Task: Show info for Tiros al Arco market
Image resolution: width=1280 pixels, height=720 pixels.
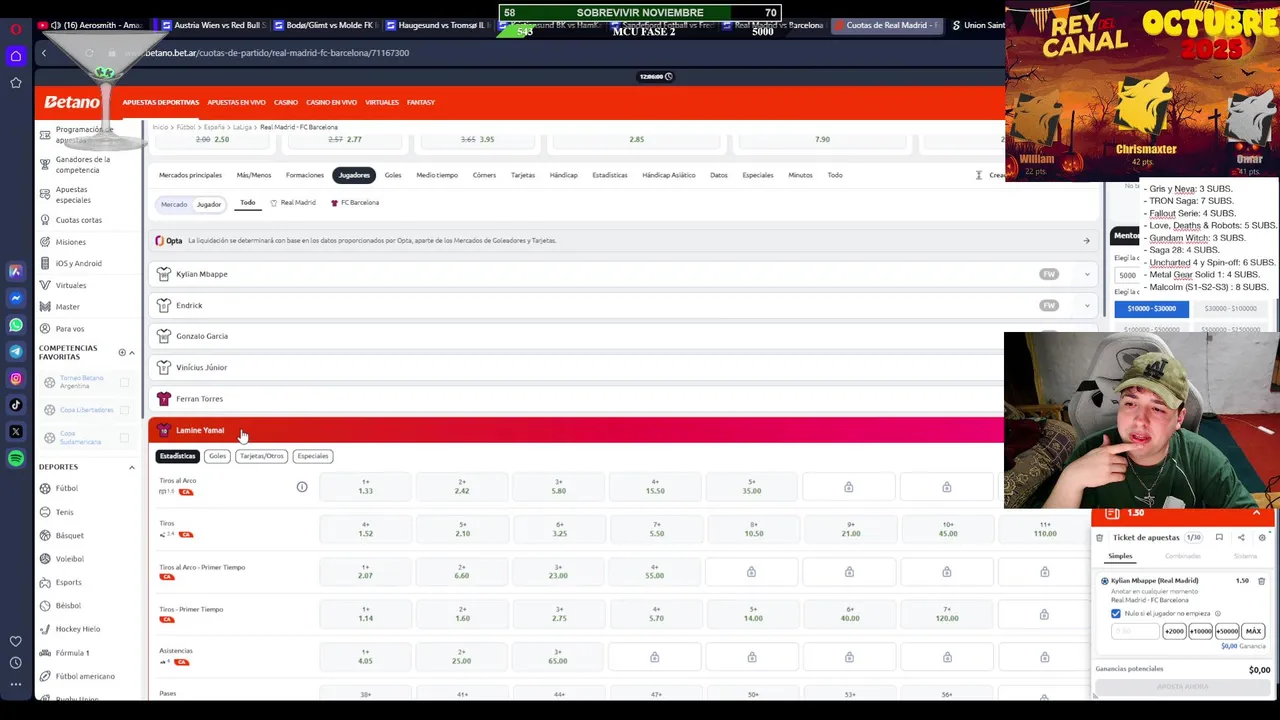Action: pyautogui.click(x=302, y=487)
